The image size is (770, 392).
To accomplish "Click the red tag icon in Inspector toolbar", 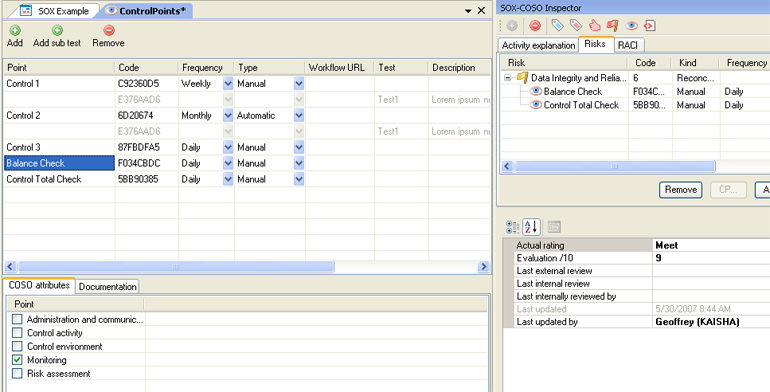I will (x=576, y=25).
